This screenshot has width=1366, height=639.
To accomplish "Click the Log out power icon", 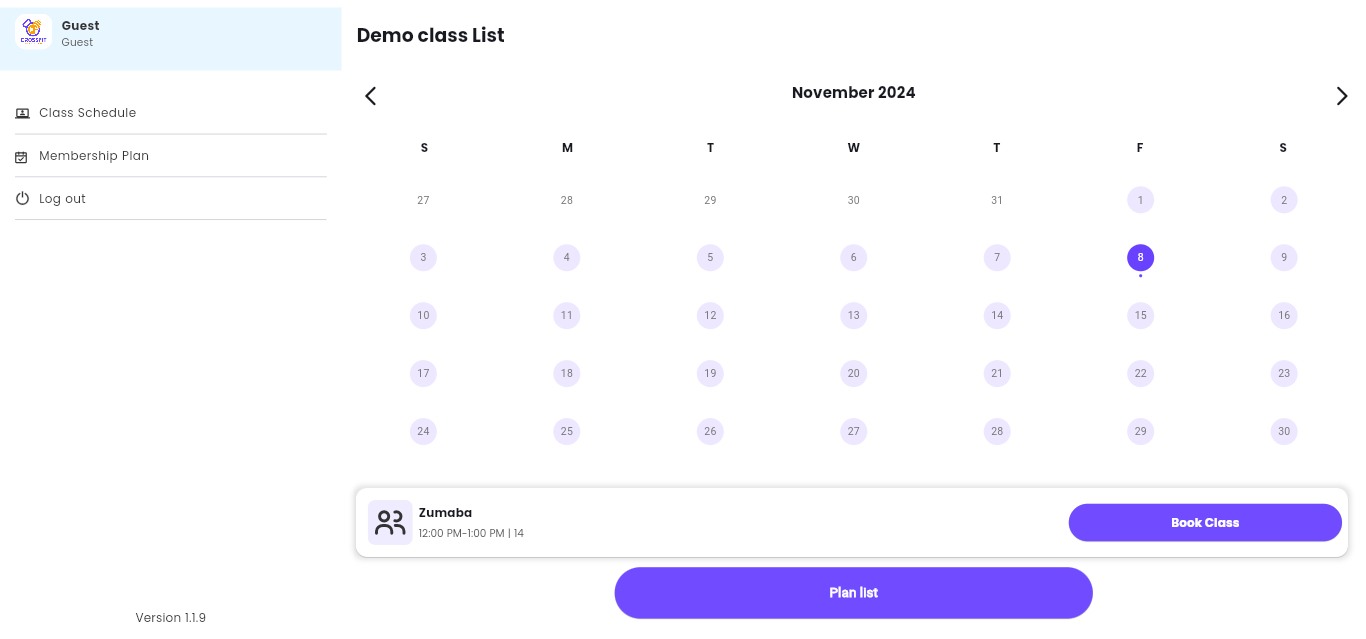I will coord(22,199).
